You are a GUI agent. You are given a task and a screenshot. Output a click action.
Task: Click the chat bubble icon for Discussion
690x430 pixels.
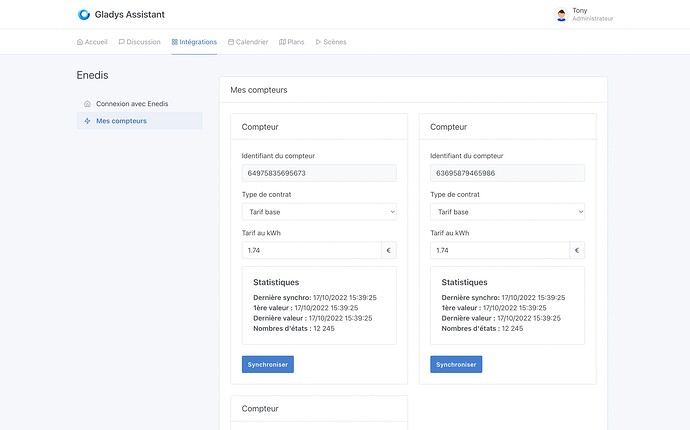121,42
